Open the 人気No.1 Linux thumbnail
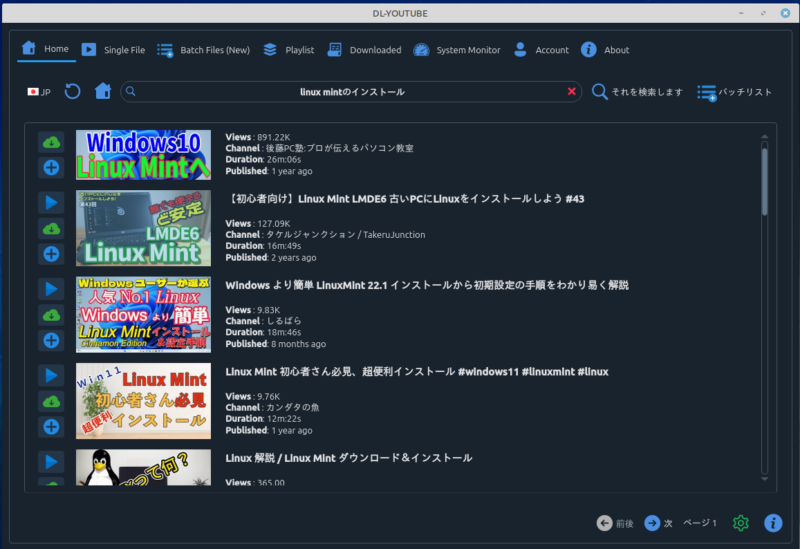Viewport: 800px width, 549px height. coord(143,314)
